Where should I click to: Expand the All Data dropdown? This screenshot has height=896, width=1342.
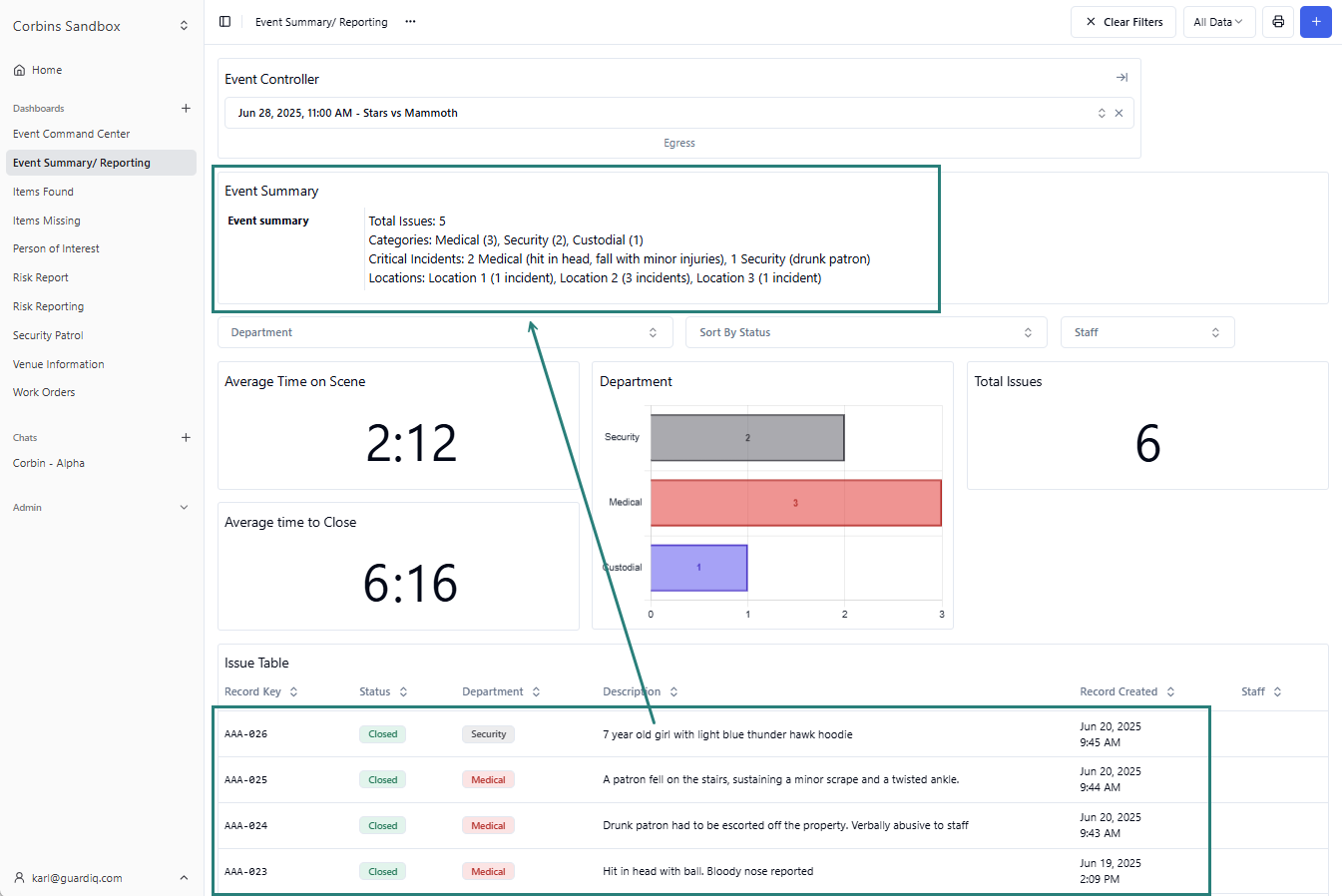[1218, 22]
